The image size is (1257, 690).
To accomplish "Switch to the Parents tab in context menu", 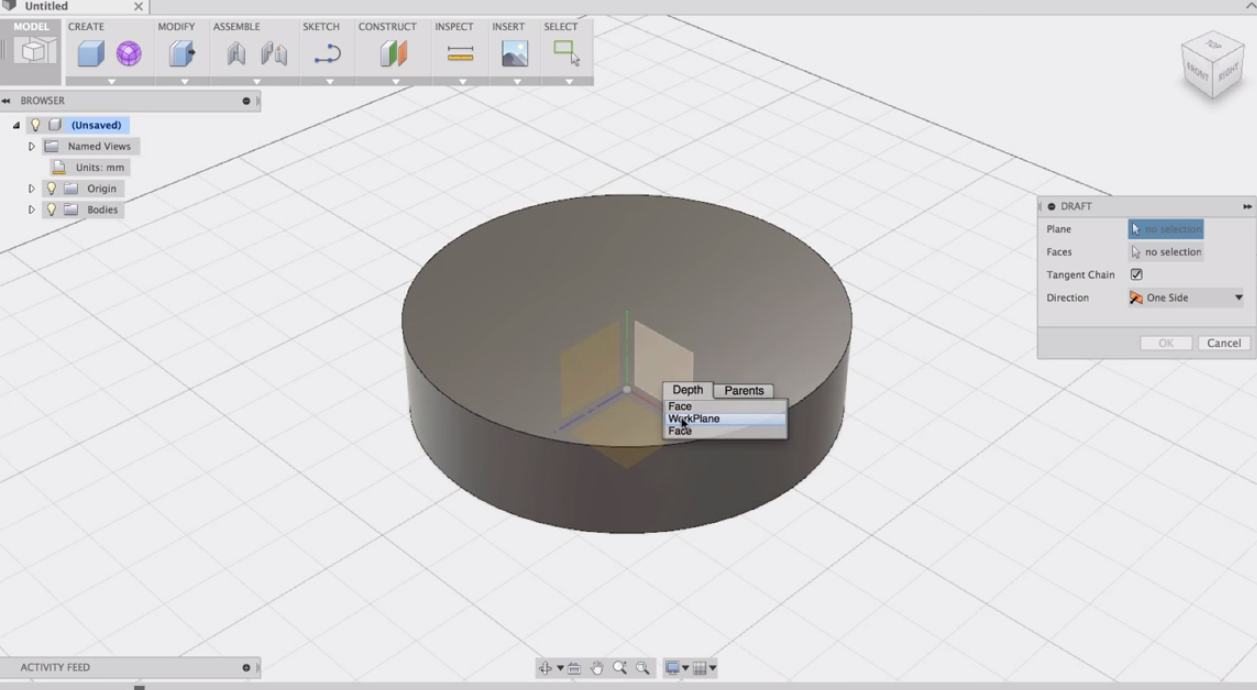I will click(x=744, y=390).
